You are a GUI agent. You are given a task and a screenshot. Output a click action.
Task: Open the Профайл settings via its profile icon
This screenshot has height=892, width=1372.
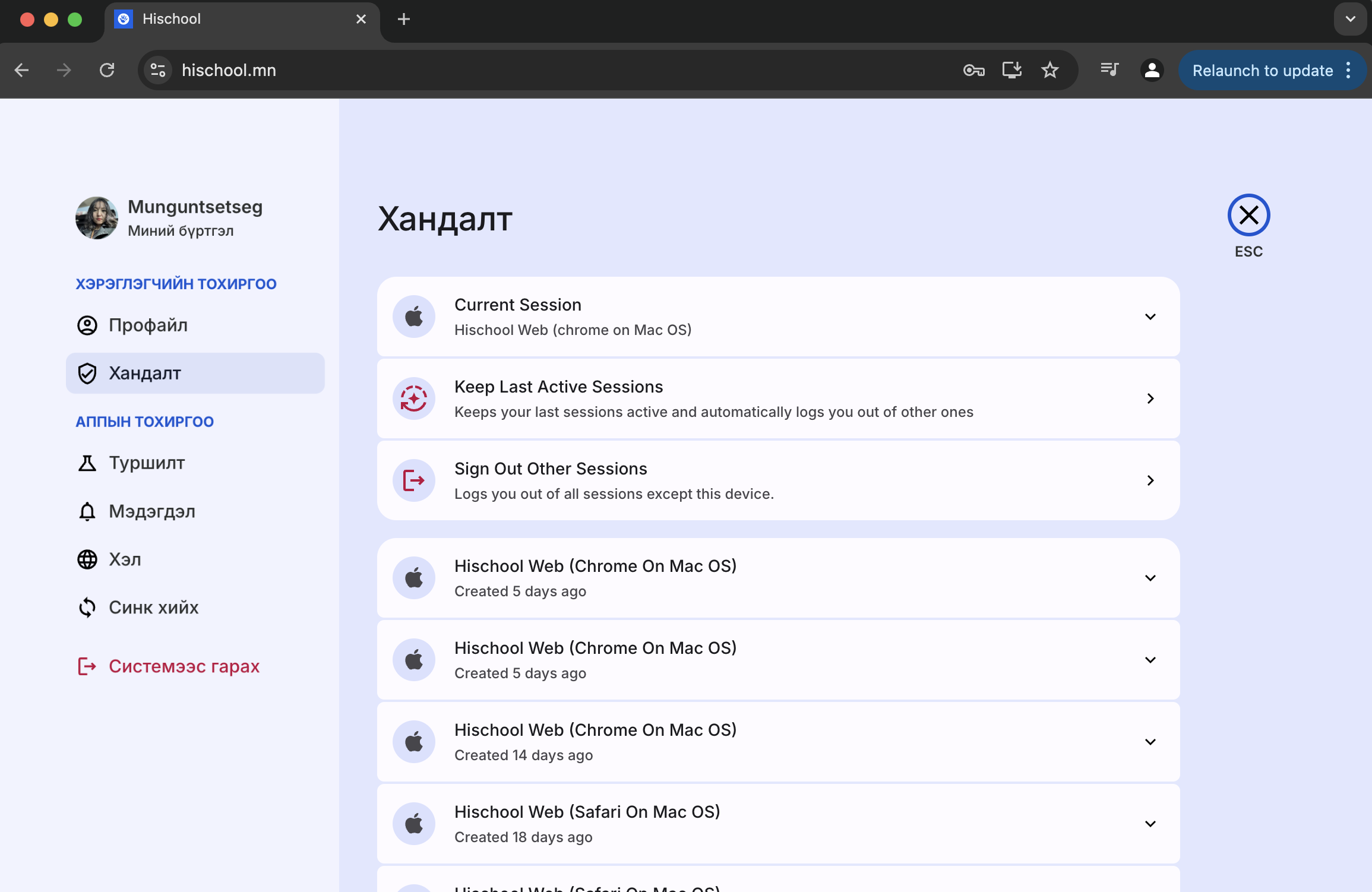coord(87,325)
